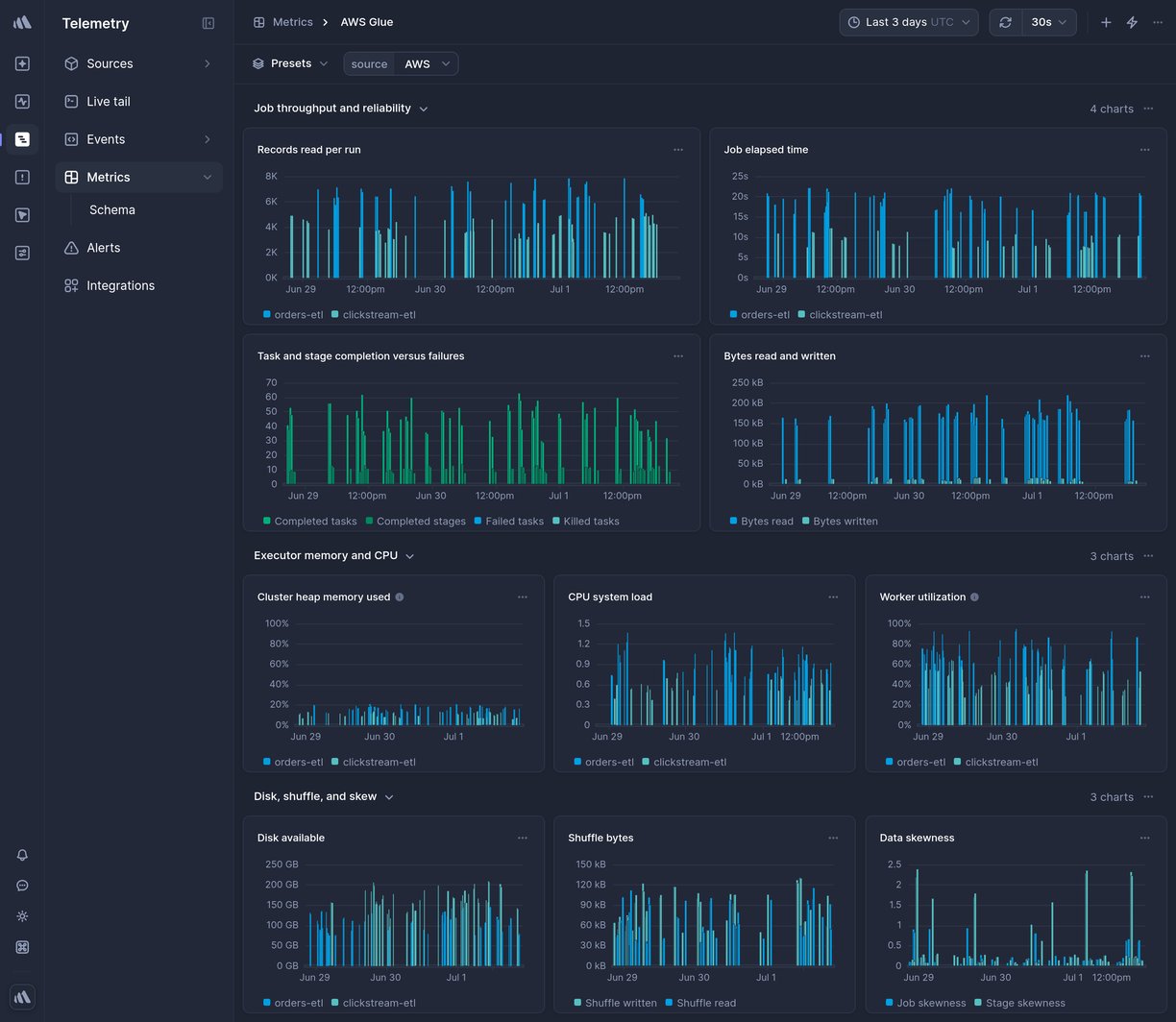The width and height of the screenshot is (1176, 1022).
Task: Toggle Completed stages legend series
Action: (x=415, y=522)
